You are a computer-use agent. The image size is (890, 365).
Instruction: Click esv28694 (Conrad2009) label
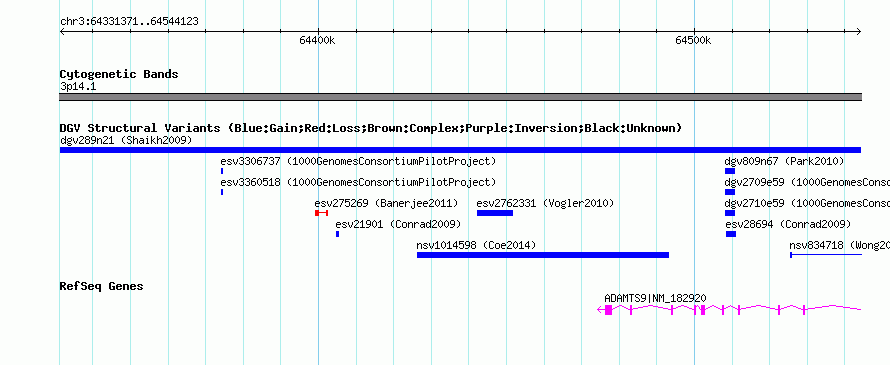[788, 224]
